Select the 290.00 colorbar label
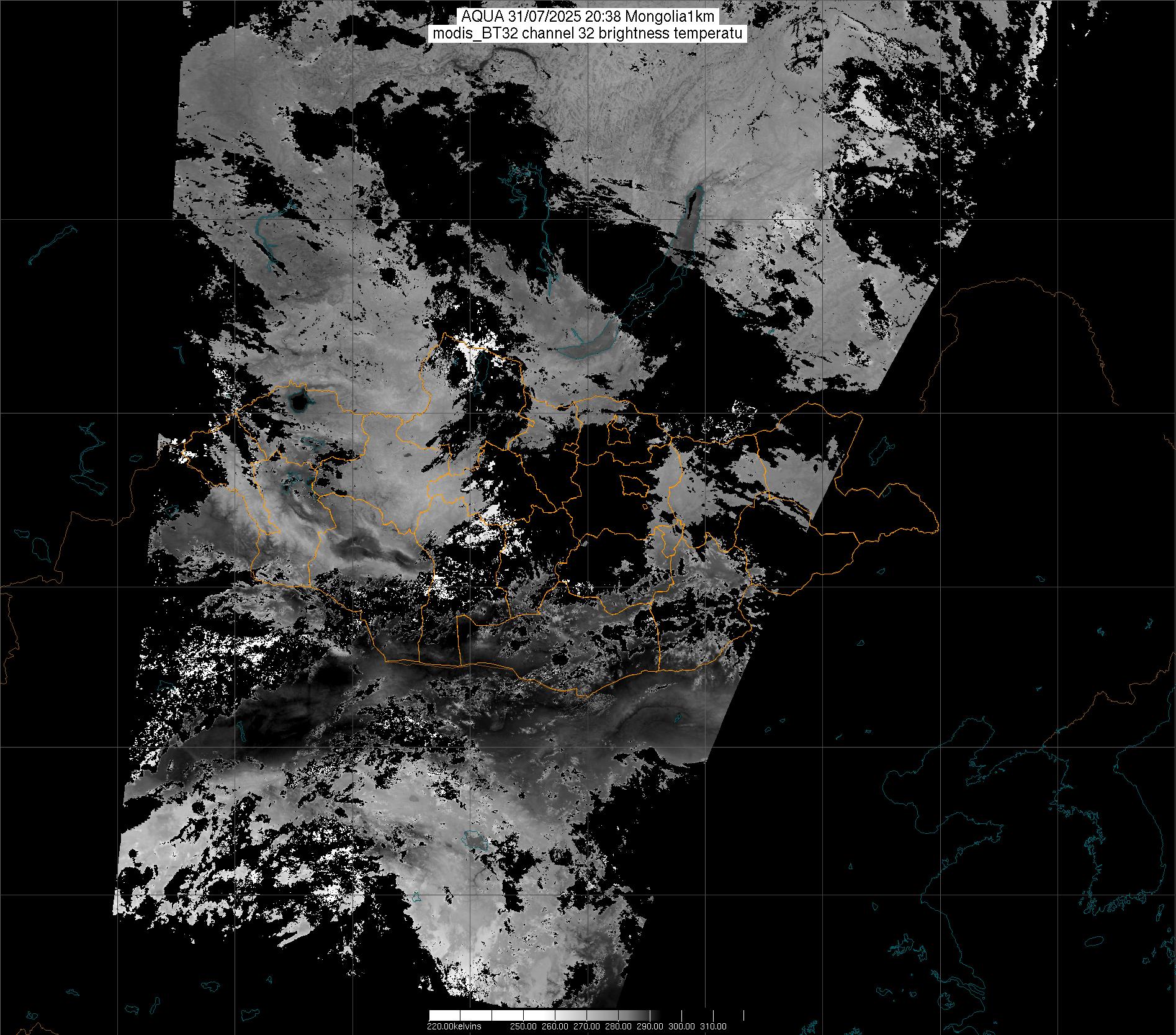Screen dimensions: 1176x1035 coord(651,1026)
